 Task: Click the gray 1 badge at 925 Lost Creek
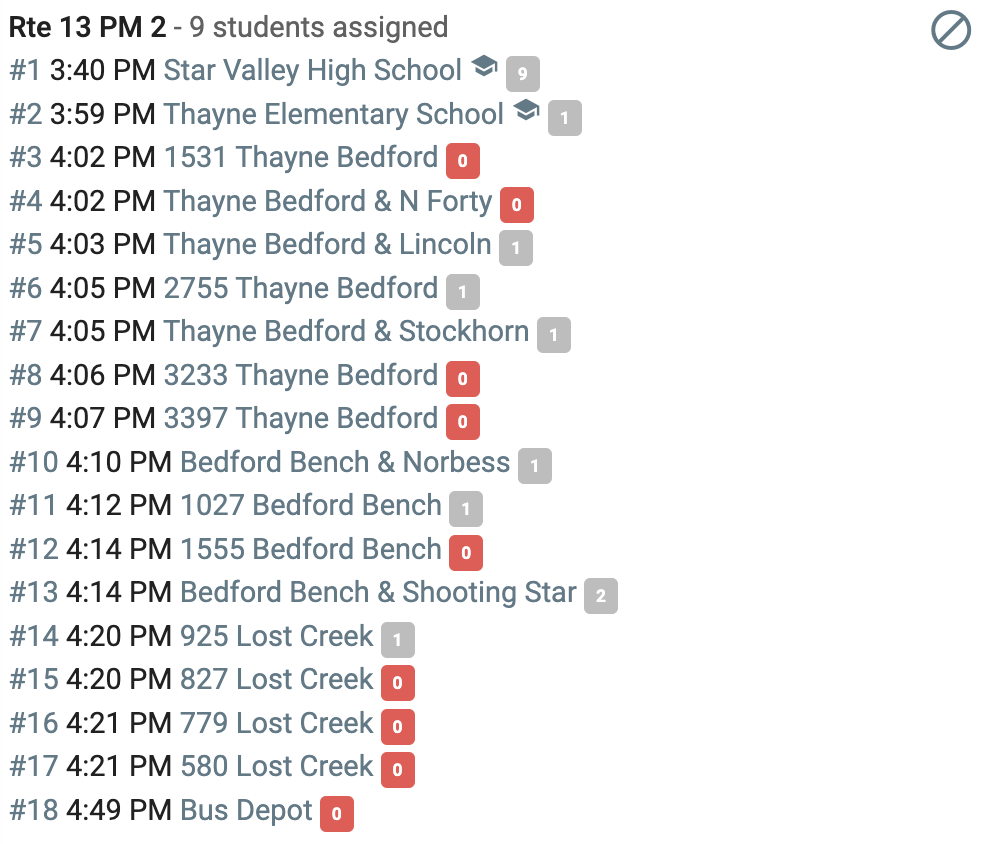coord(398,640)
